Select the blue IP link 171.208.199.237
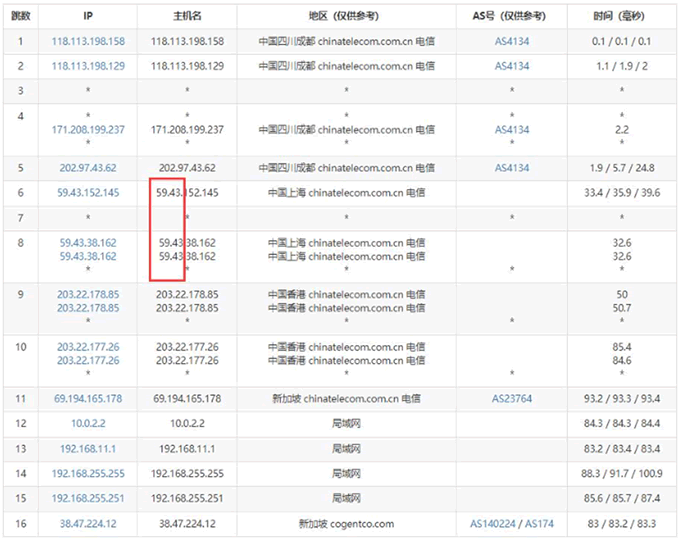 (x=88, y=130)
